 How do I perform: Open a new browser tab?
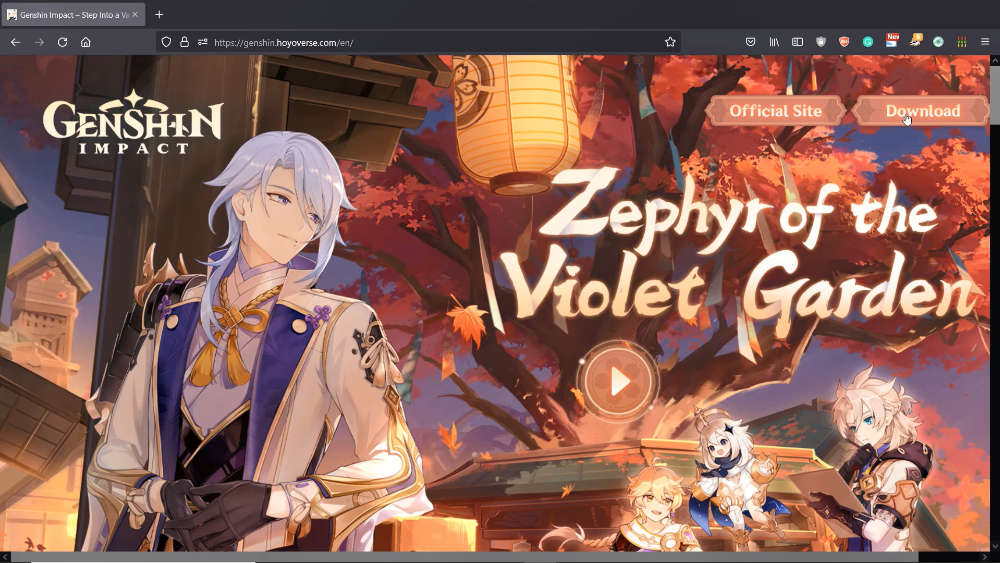click(159, 14)
